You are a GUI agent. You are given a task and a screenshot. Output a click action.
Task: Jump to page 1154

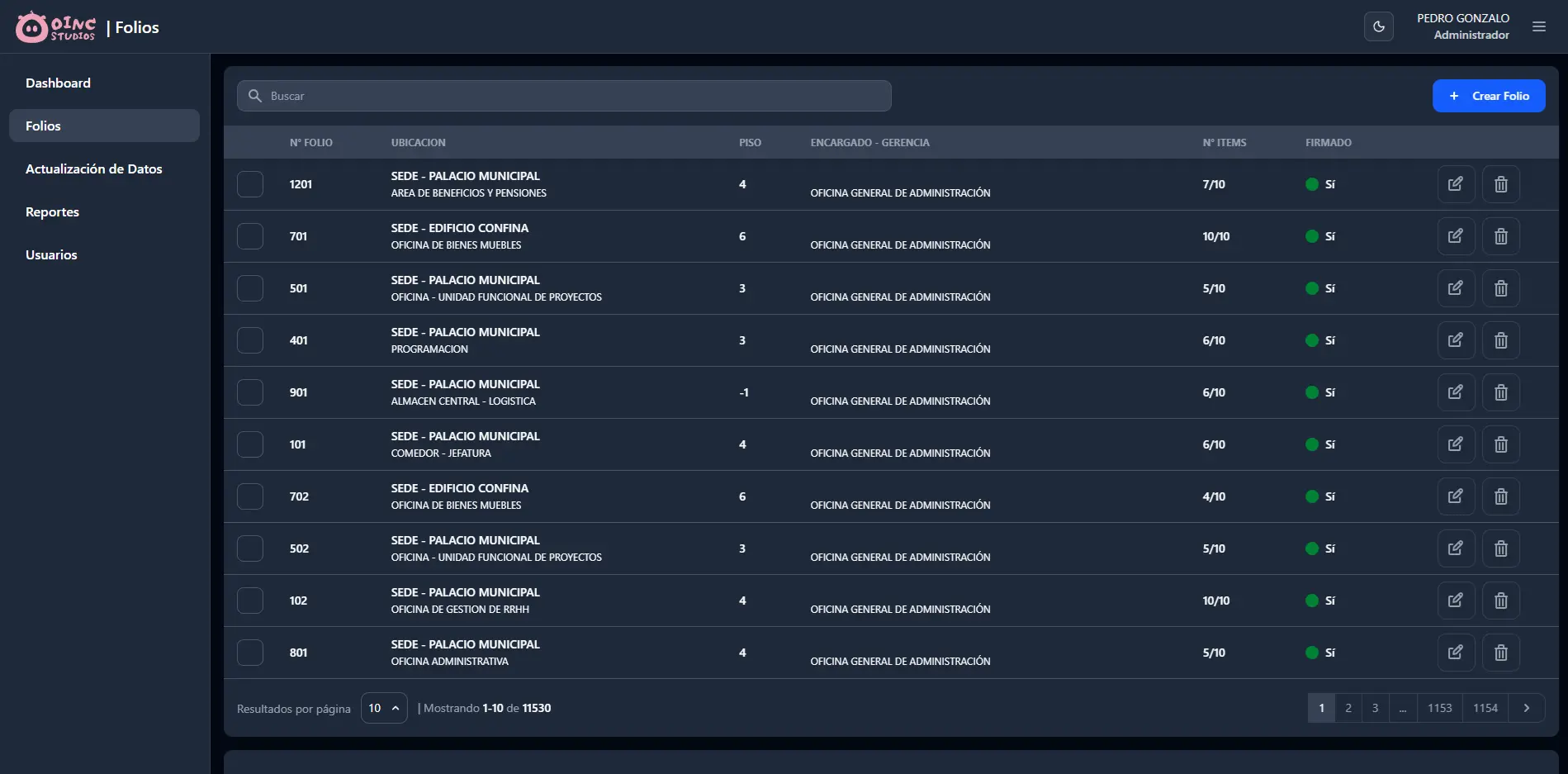coord(1485,708)
